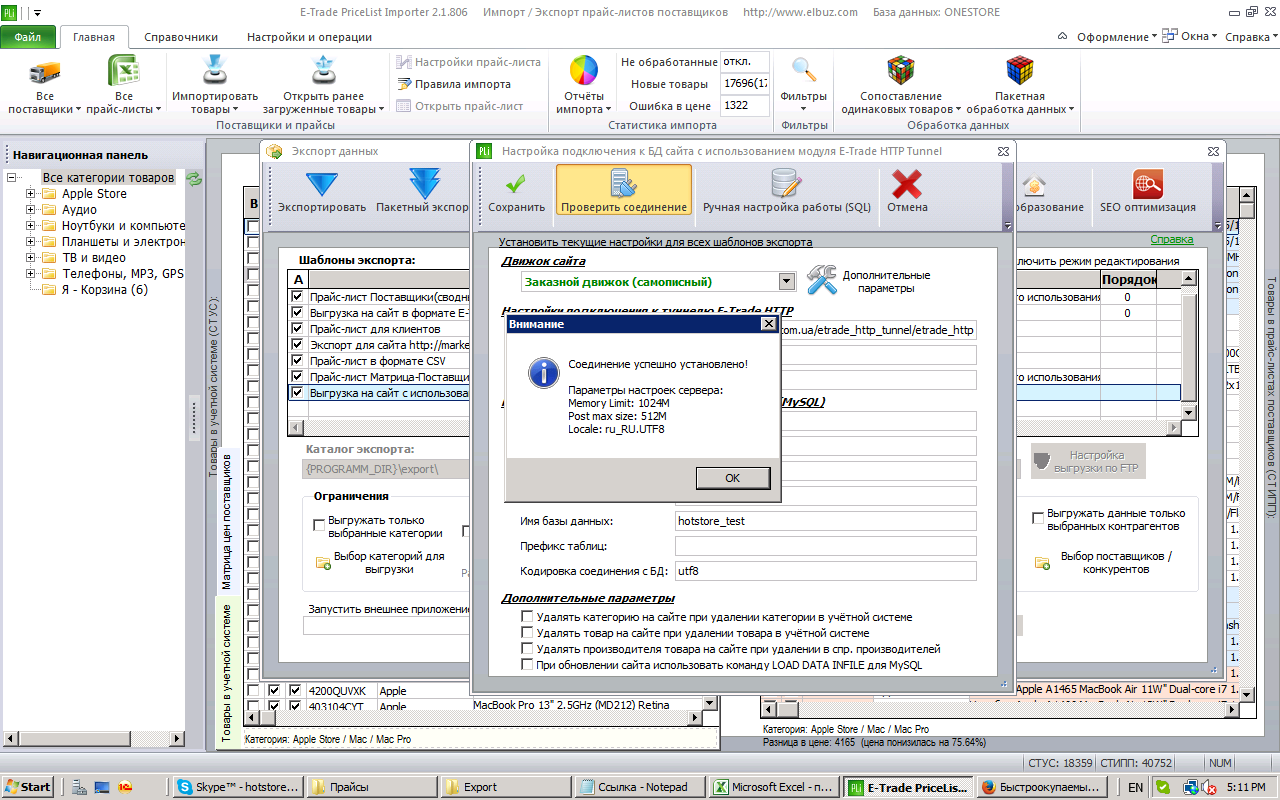Open the Файл menu
Image resolution: width=1280 pixels, height=800 pixels.
click(28, 37)
